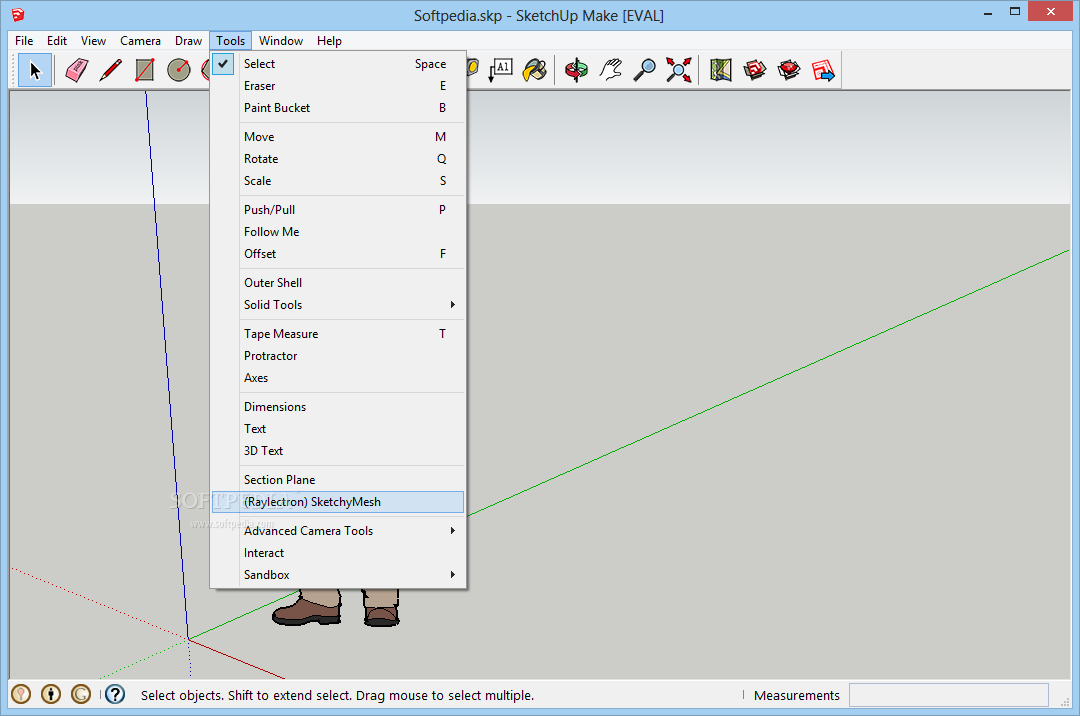Expand the Advanced Camera Tools submenu arrow
Screen dimensions: 1080x716
coord(453,530)
